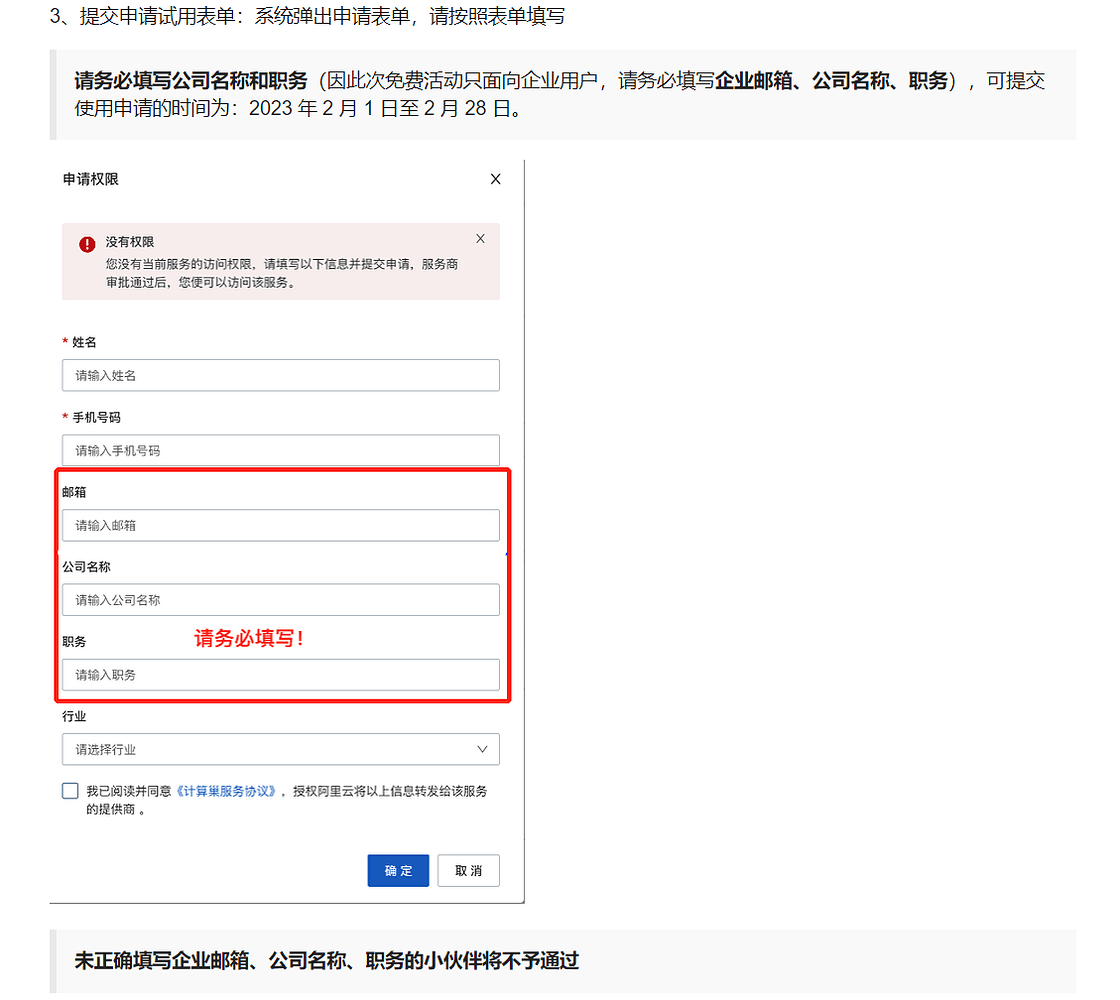This screenshot has height=1000, width=1120.
Task: Click the red error icon in alert
Action: point(87,244)
